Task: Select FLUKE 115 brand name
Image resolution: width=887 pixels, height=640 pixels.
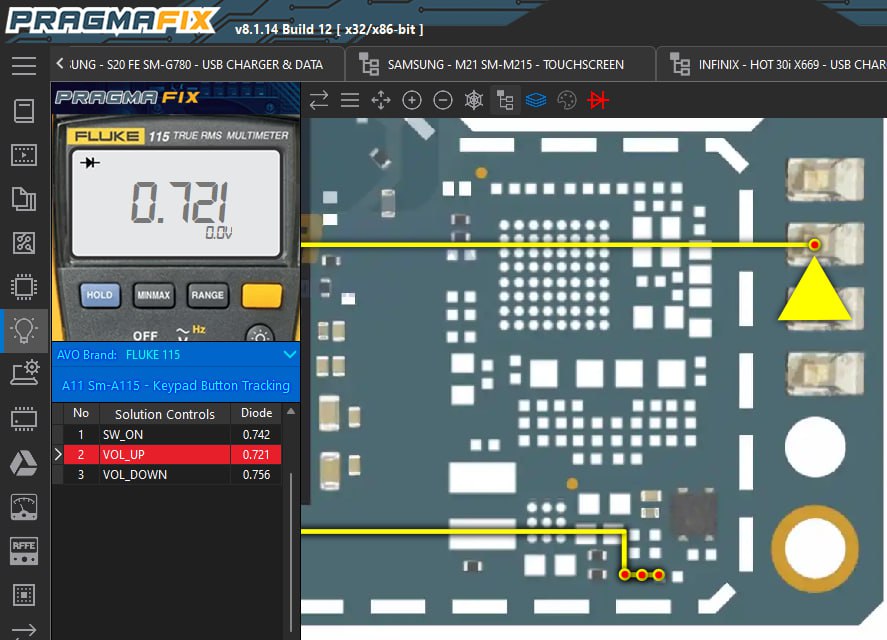Action: [153, 355]
